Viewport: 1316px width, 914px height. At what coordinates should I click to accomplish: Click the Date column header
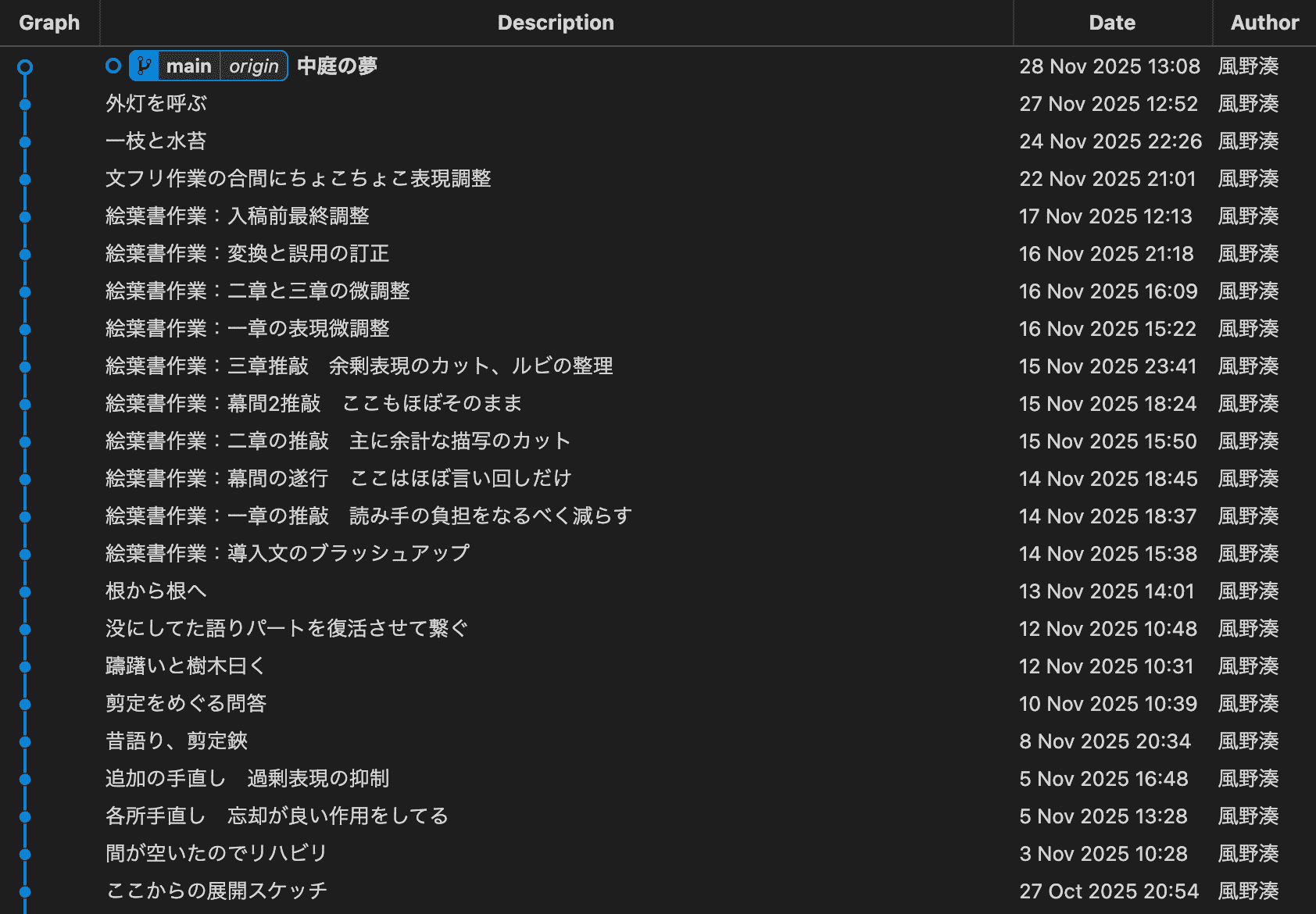point(1111,23)
